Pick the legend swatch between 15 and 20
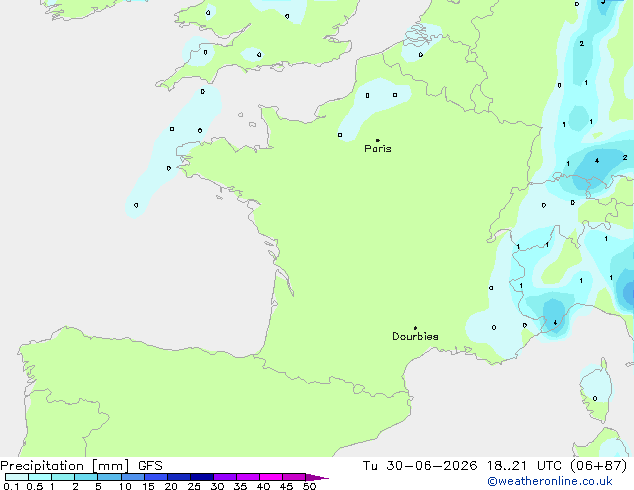 tap(156, 477)
